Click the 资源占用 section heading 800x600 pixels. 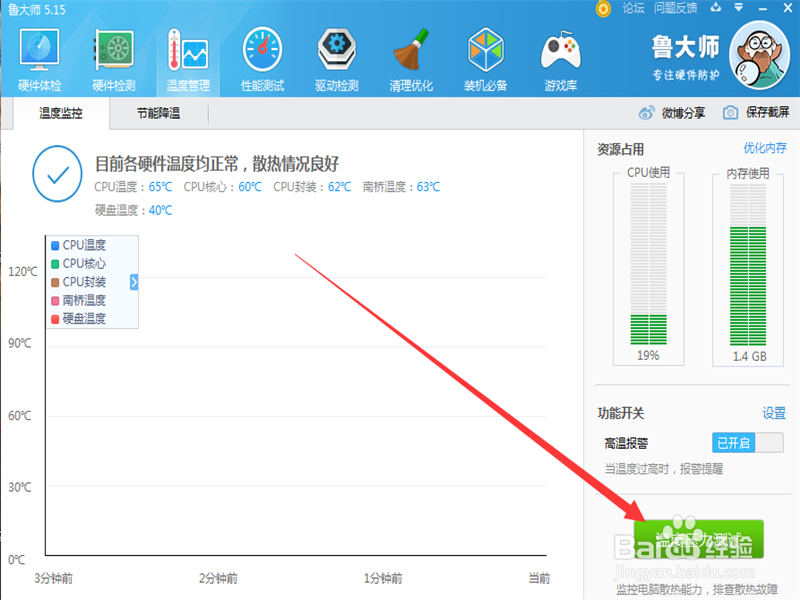tap(620, 149)
